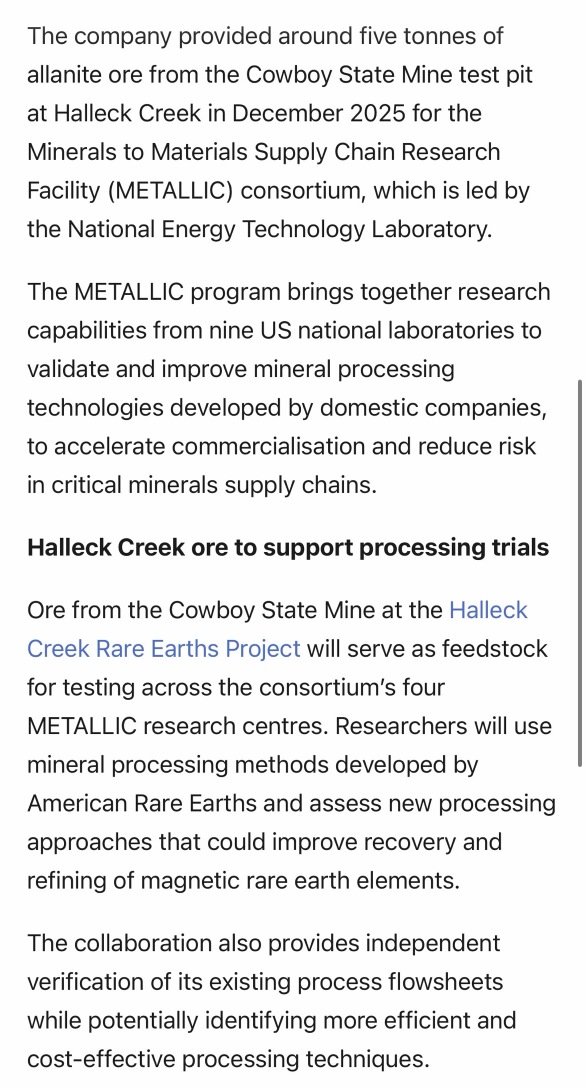Click the text "will serve as feedstock" after the link

pos(427,649)
